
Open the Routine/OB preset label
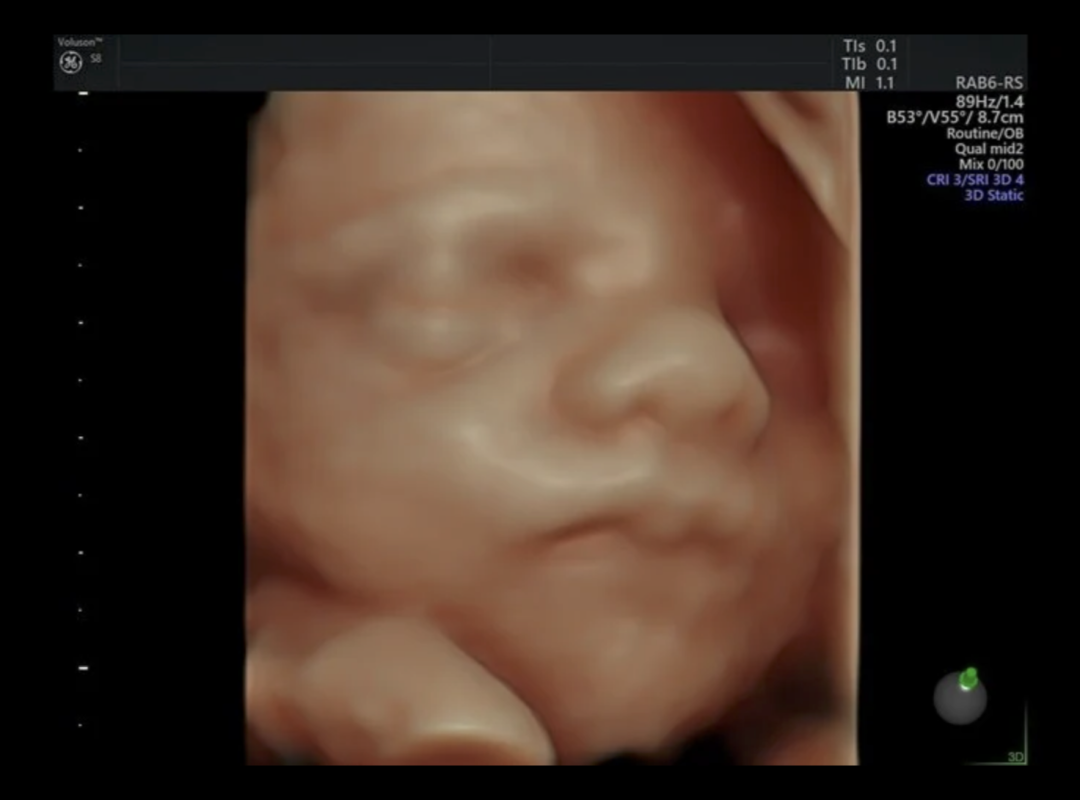click(984, 133)
